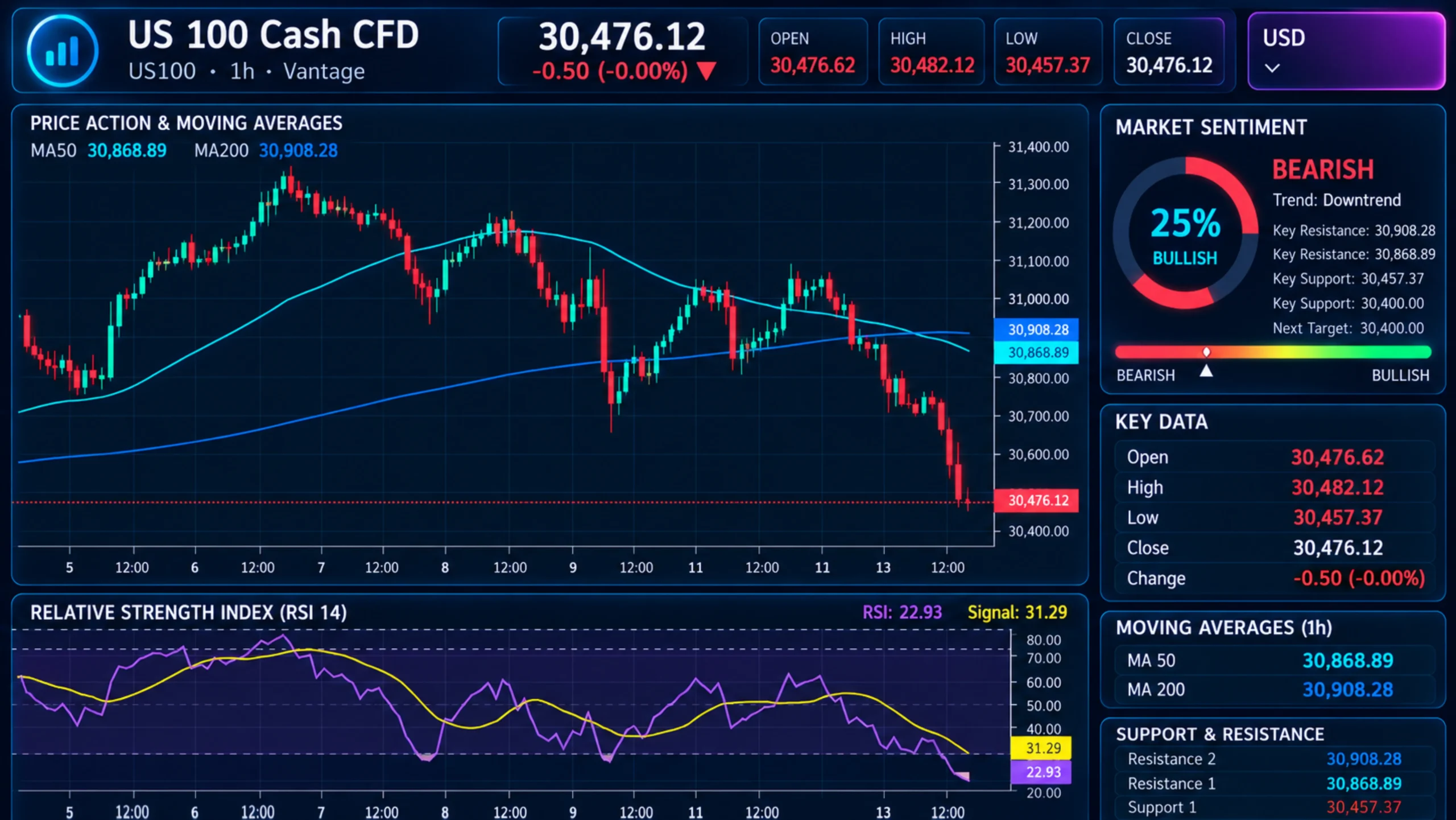This screenshot has width=1456, height=820.
Task: Click the PRICE ACTION & MOVING AVERAGES heading
Action: click(186, 123)
